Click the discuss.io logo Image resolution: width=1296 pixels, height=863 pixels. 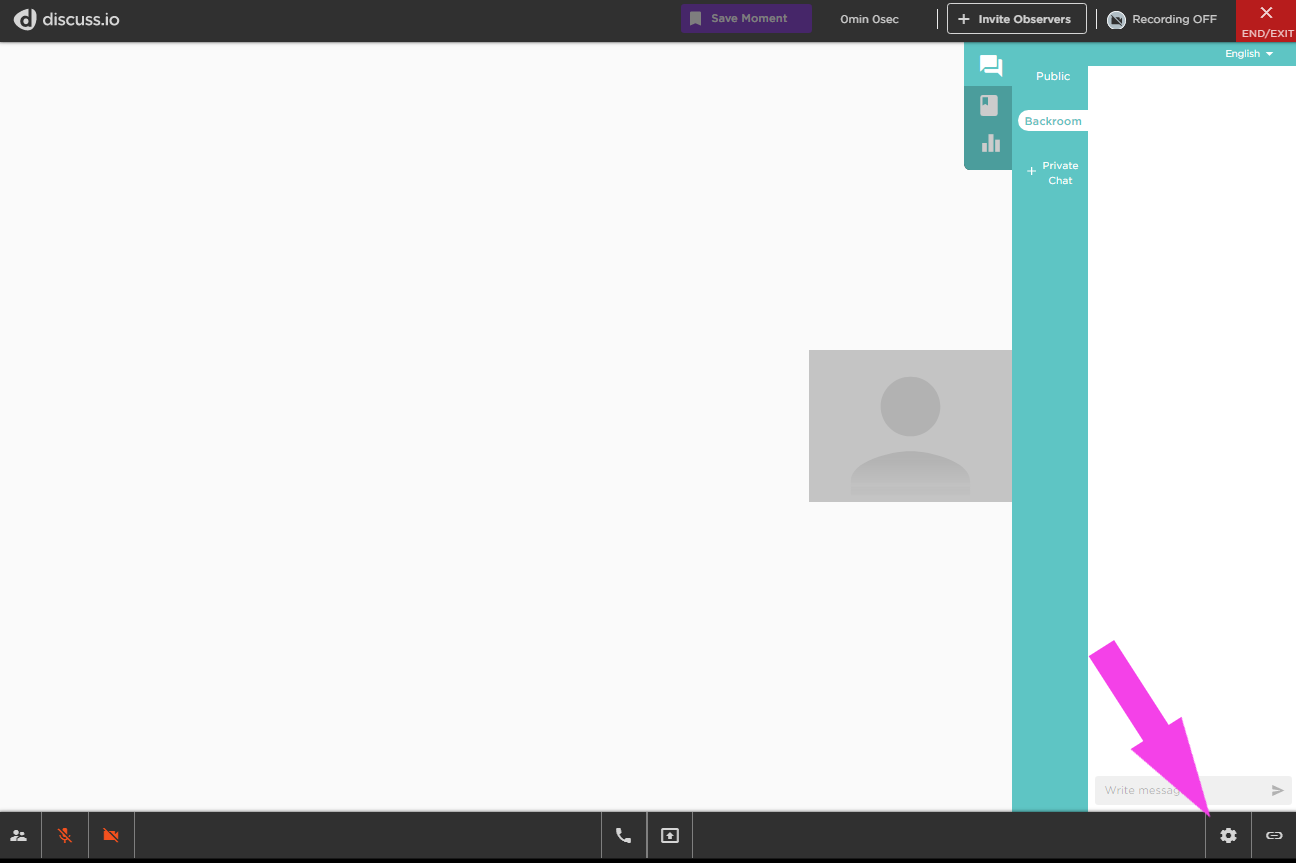pyautogui.click(x=66, y=18)
